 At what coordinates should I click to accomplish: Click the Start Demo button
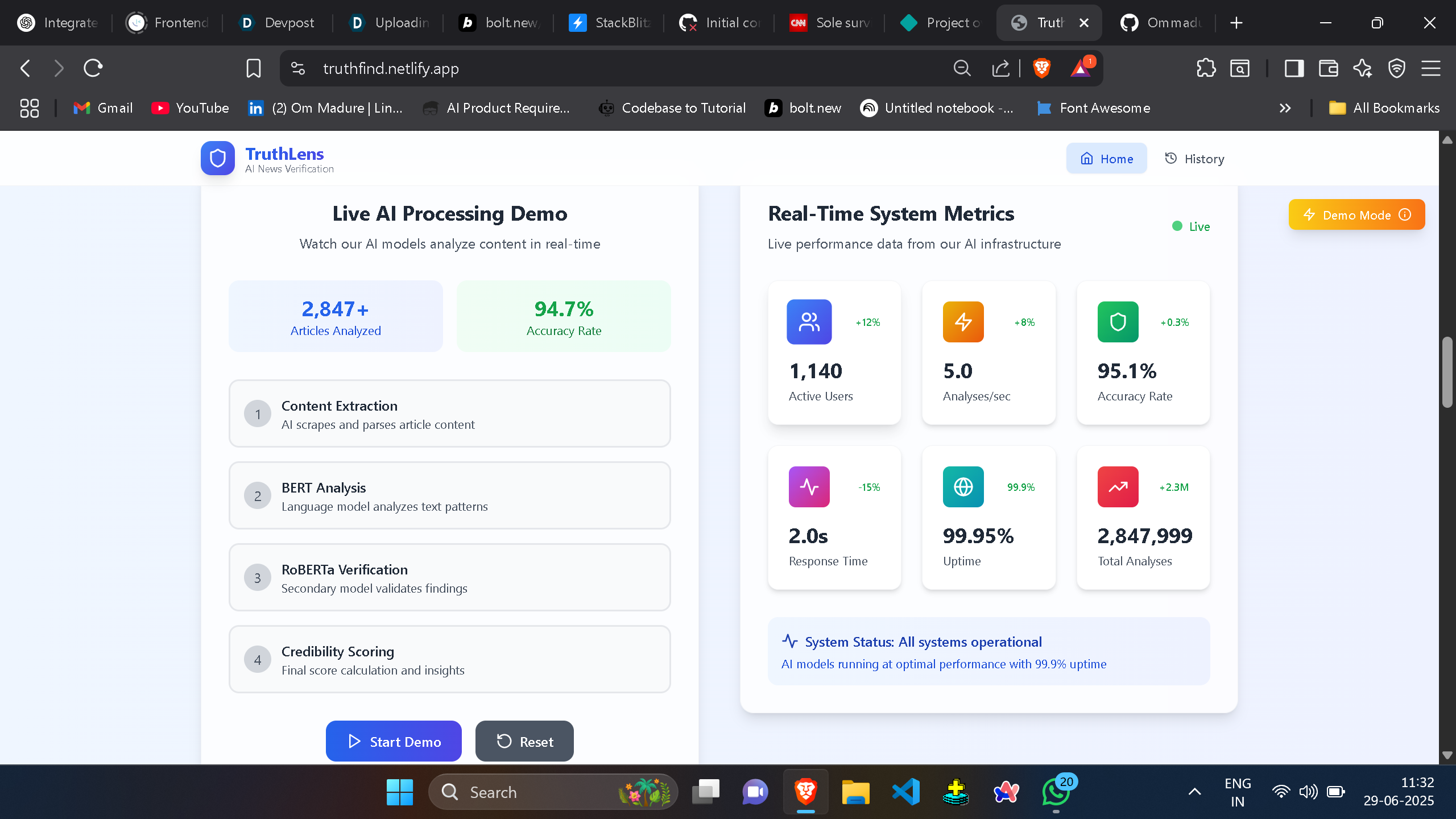point(393,741)
